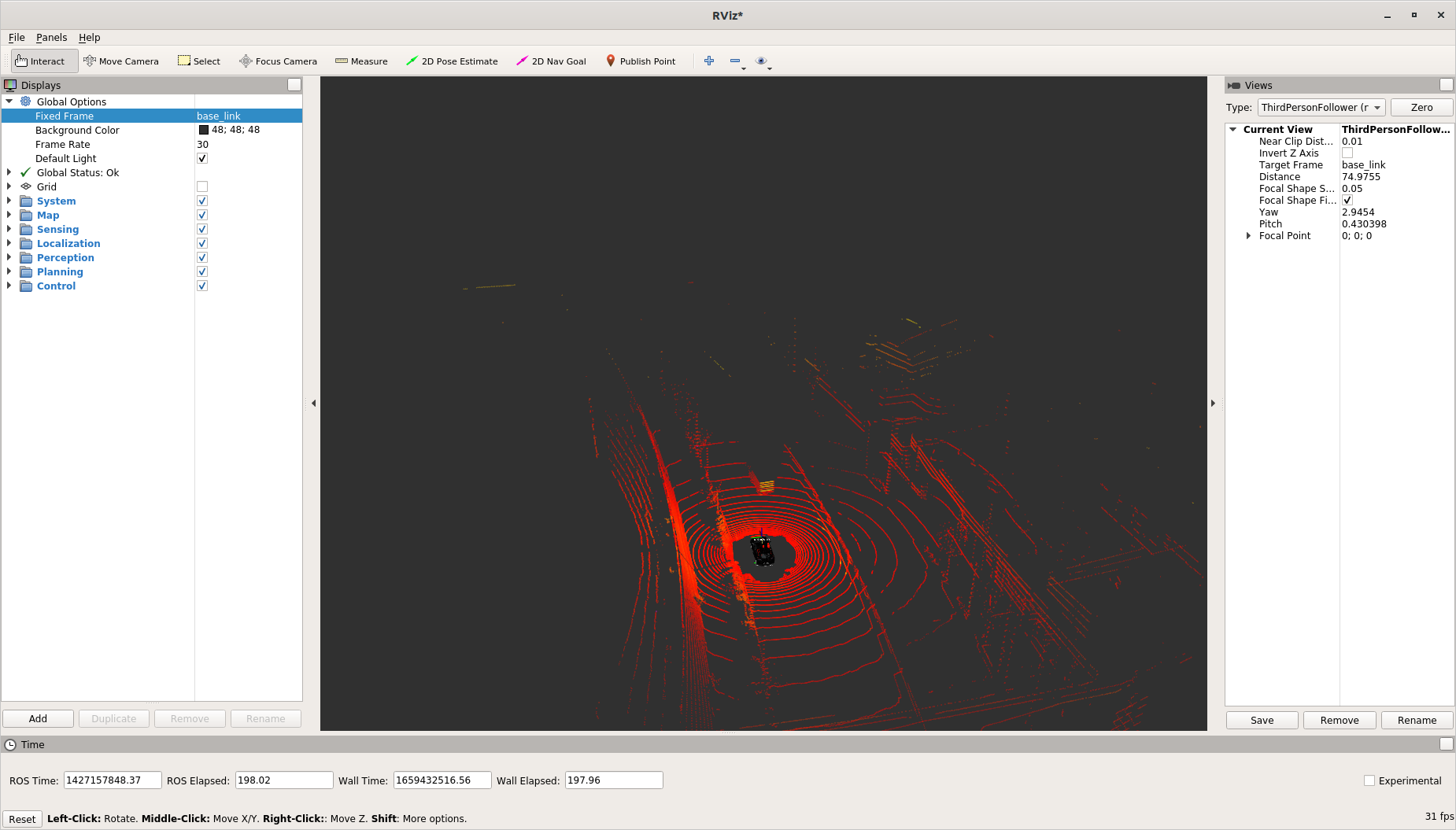Click the Remove button in Views panel
Viewport: 1456px width, 830px height.
(1339, 720)
